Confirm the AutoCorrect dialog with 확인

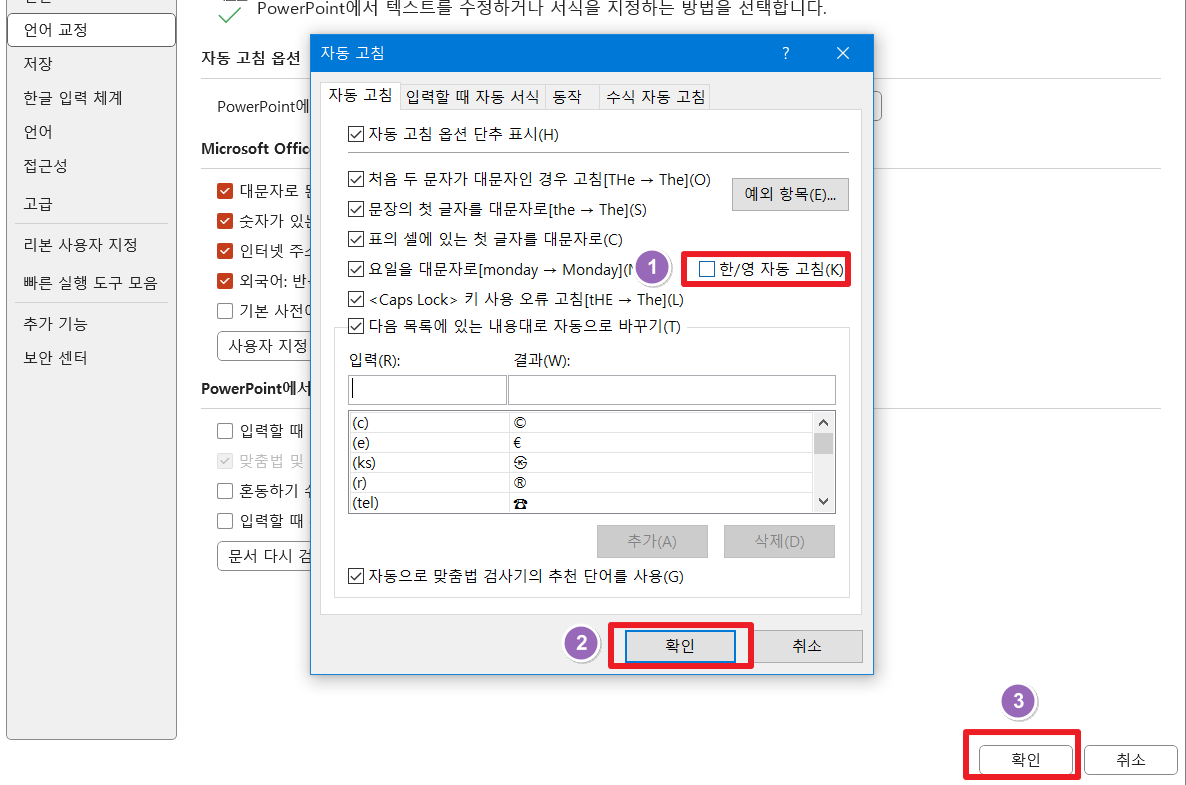coord(680,645)
